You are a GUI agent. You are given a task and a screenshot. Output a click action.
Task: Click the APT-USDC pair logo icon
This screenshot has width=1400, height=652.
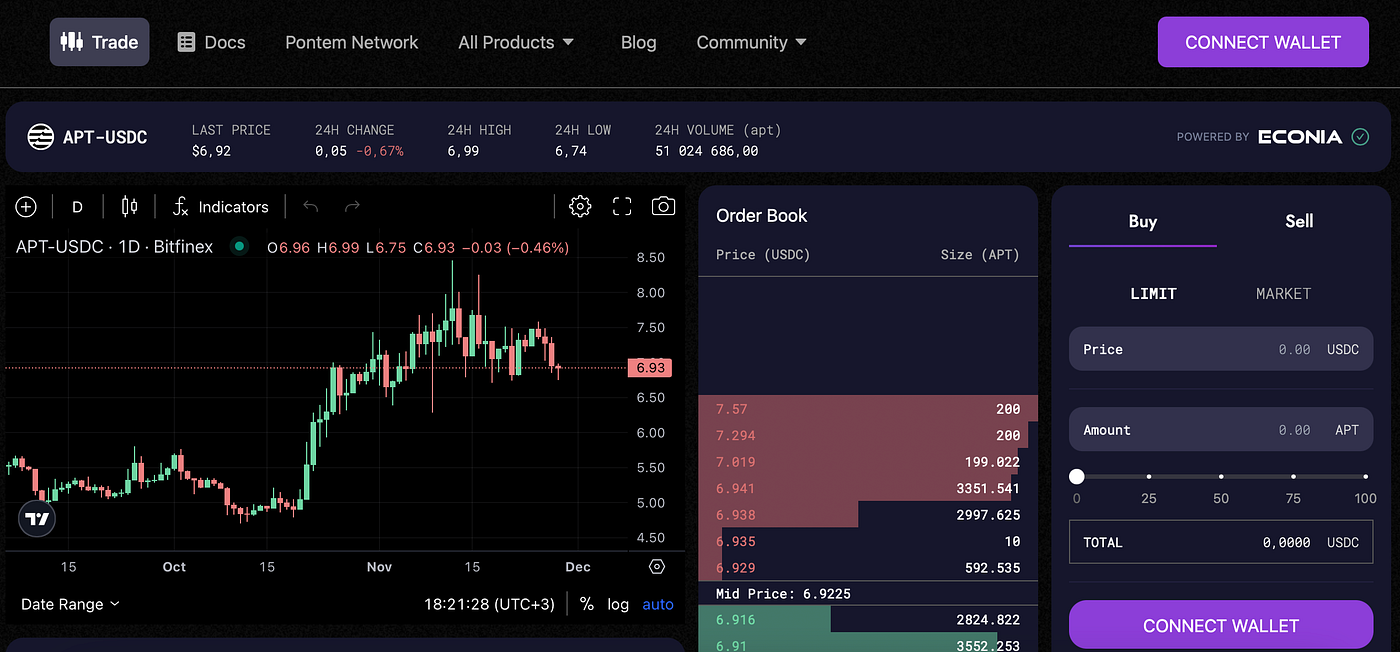pos(40,137)
